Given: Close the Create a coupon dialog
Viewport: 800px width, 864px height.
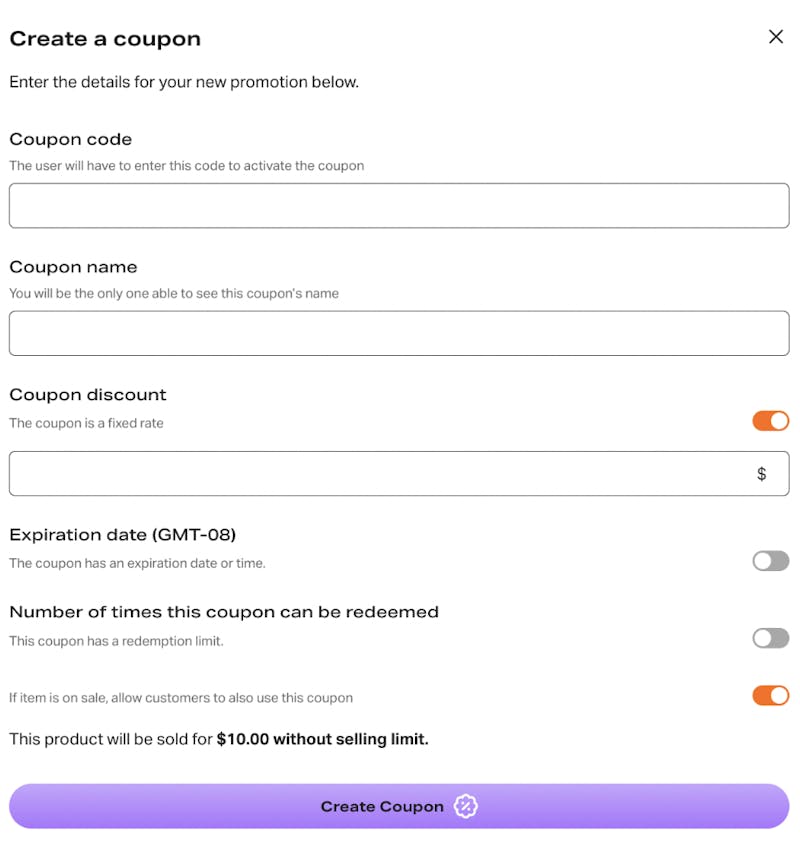Looking at the screenshot, I should pos(776,37).
